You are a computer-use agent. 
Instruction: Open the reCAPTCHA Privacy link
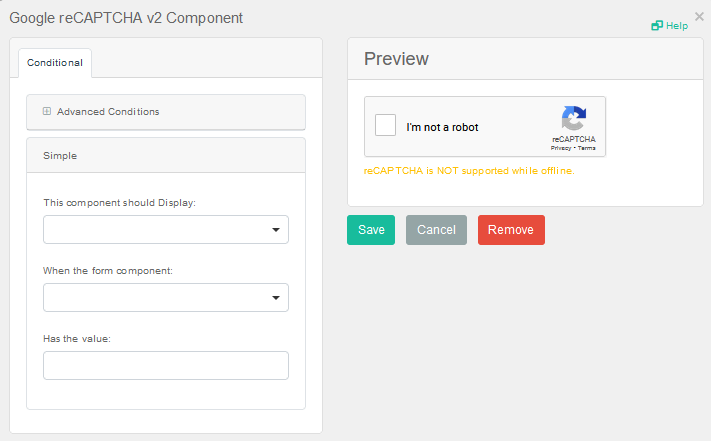tap(560, 148)
